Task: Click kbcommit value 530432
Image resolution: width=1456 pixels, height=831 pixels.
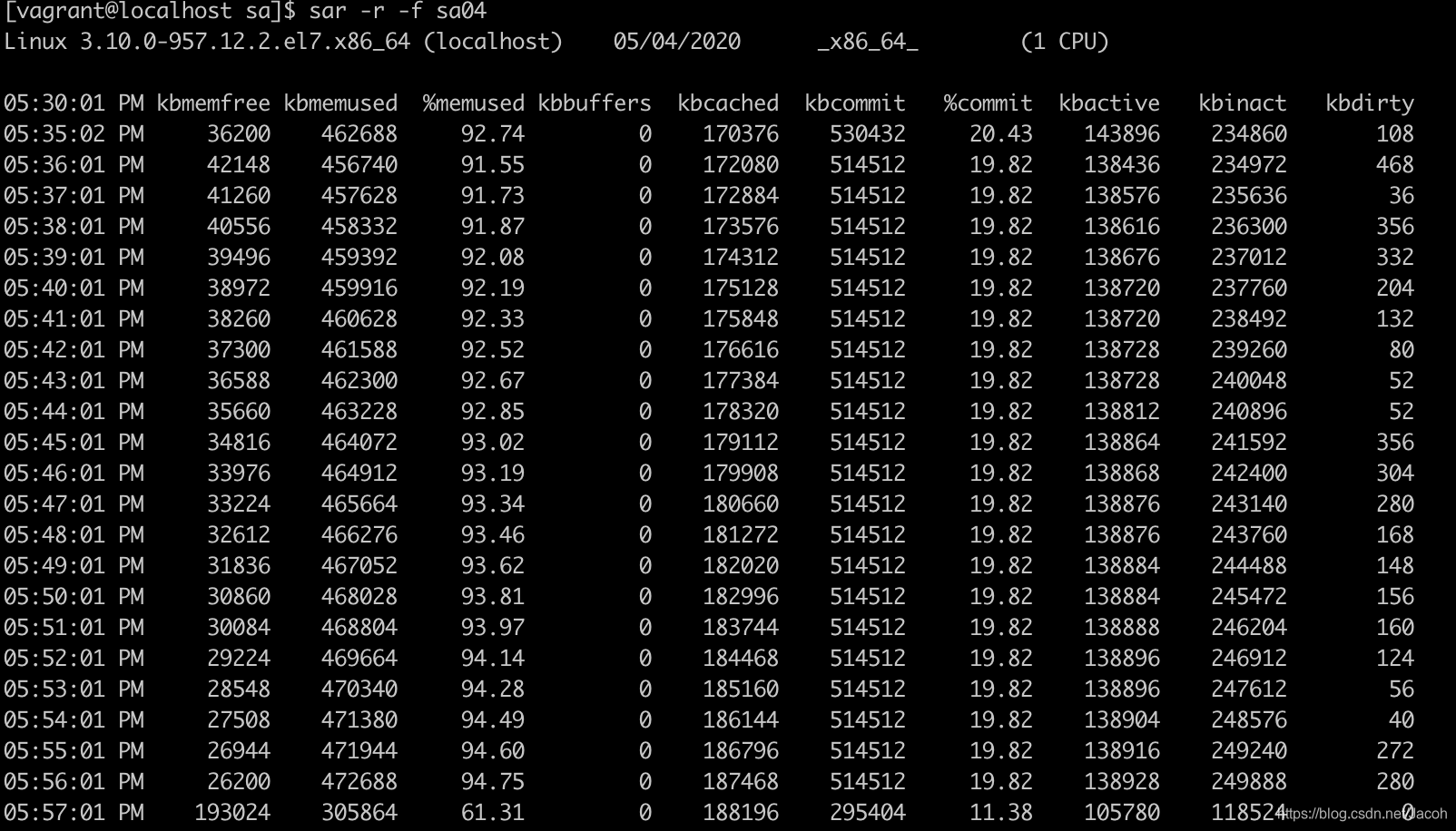Action: click(868, 134)
